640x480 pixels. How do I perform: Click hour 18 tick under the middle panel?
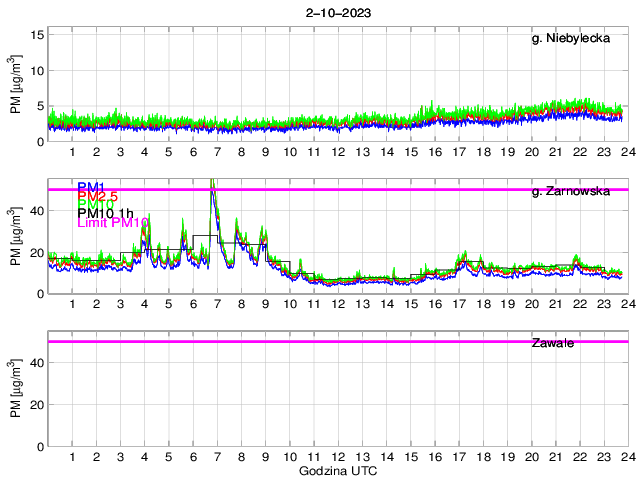coord(483,304)
